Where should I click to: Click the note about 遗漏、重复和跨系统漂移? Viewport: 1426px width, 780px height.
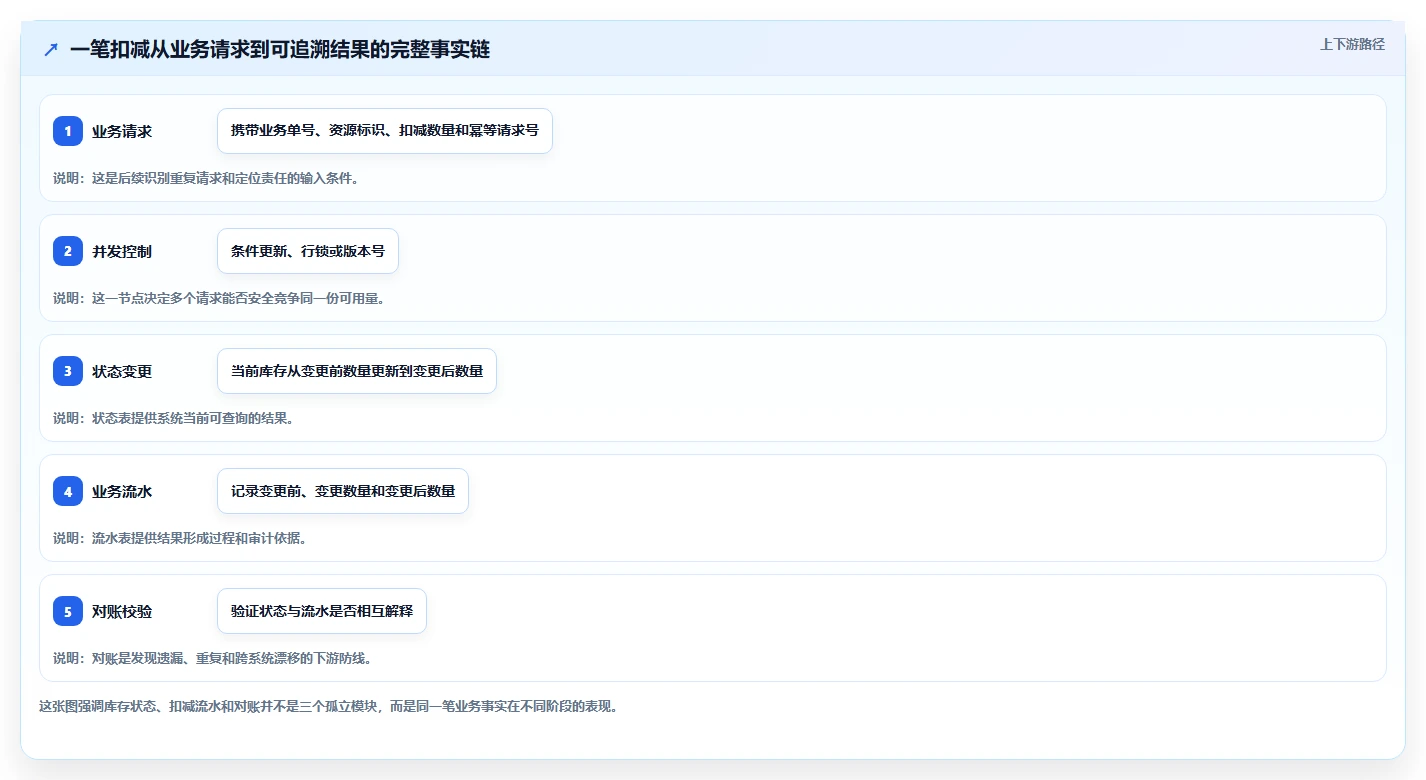click(213, 658)
